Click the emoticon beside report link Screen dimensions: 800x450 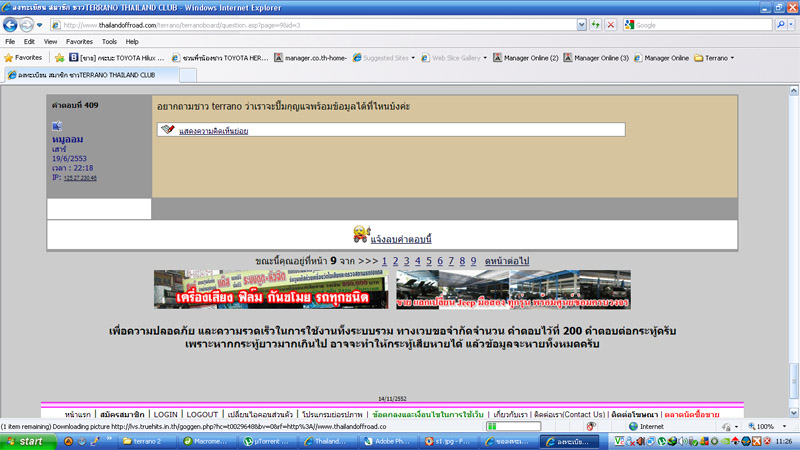pyautogui.click(x=361, y=234)
